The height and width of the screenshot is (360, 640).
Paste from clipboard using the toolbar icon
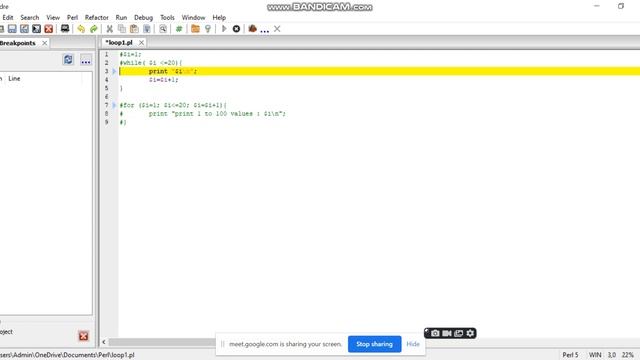pos(134,29)
